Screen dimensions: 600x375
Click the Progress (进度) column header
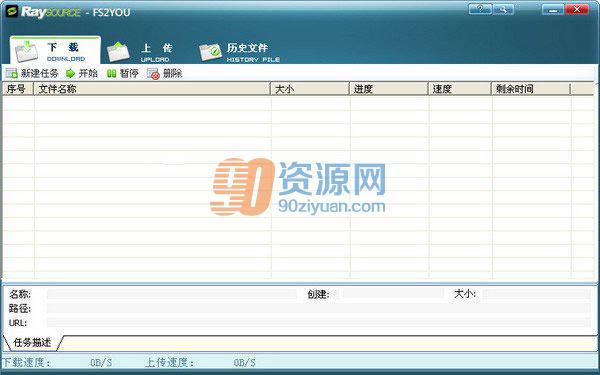388,89
